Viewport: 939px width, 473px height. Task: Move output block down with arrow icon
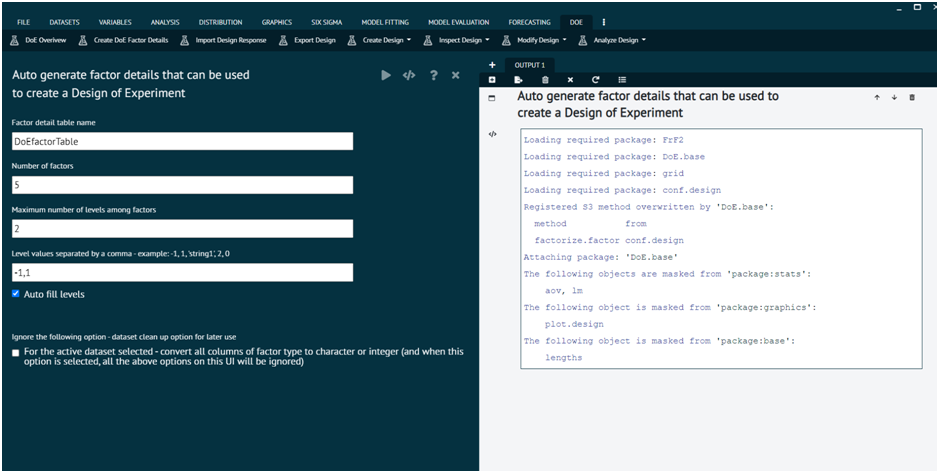tap(894, 98)
